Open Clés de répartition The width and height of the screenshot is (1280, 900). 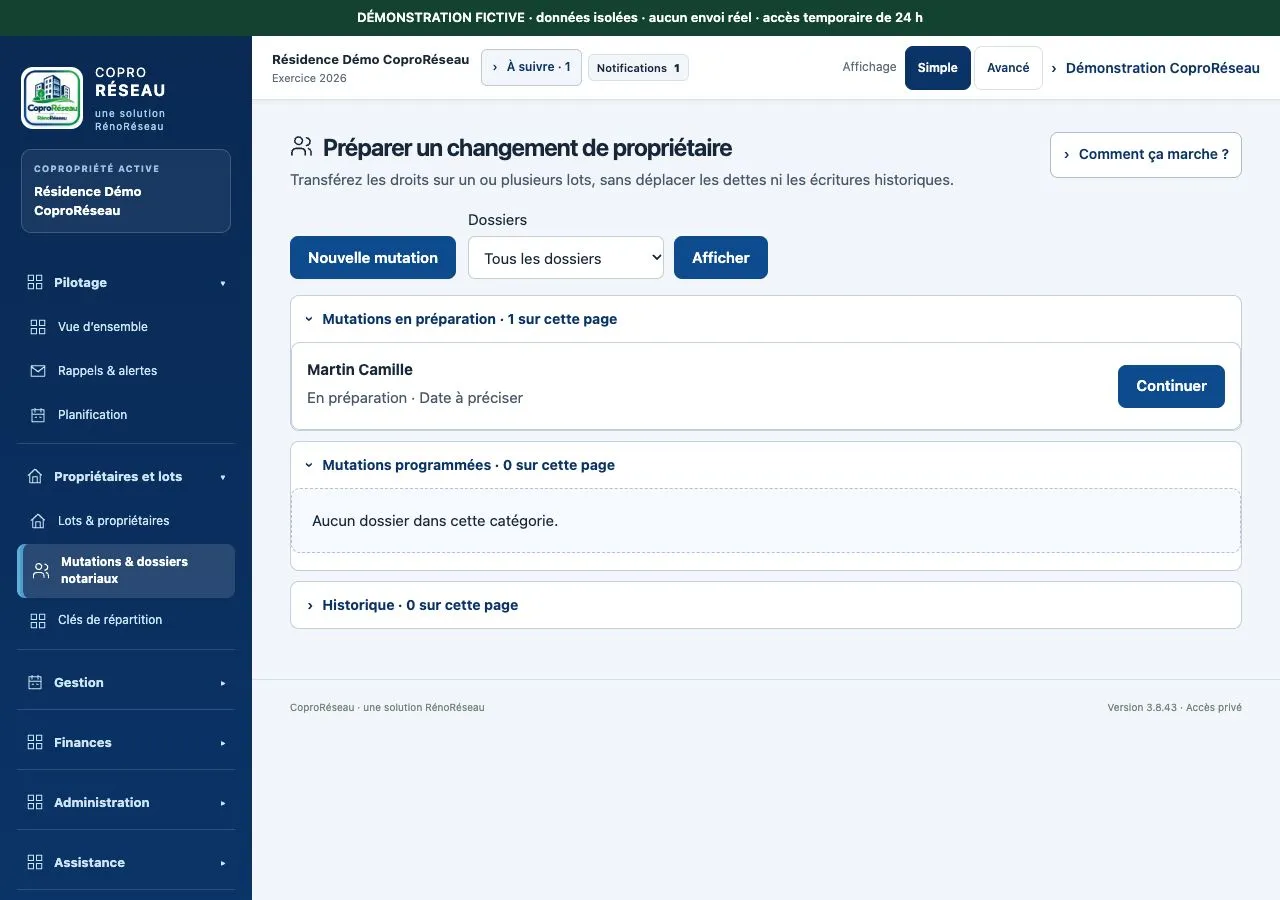pyautogui.click(x=126, y=620)
